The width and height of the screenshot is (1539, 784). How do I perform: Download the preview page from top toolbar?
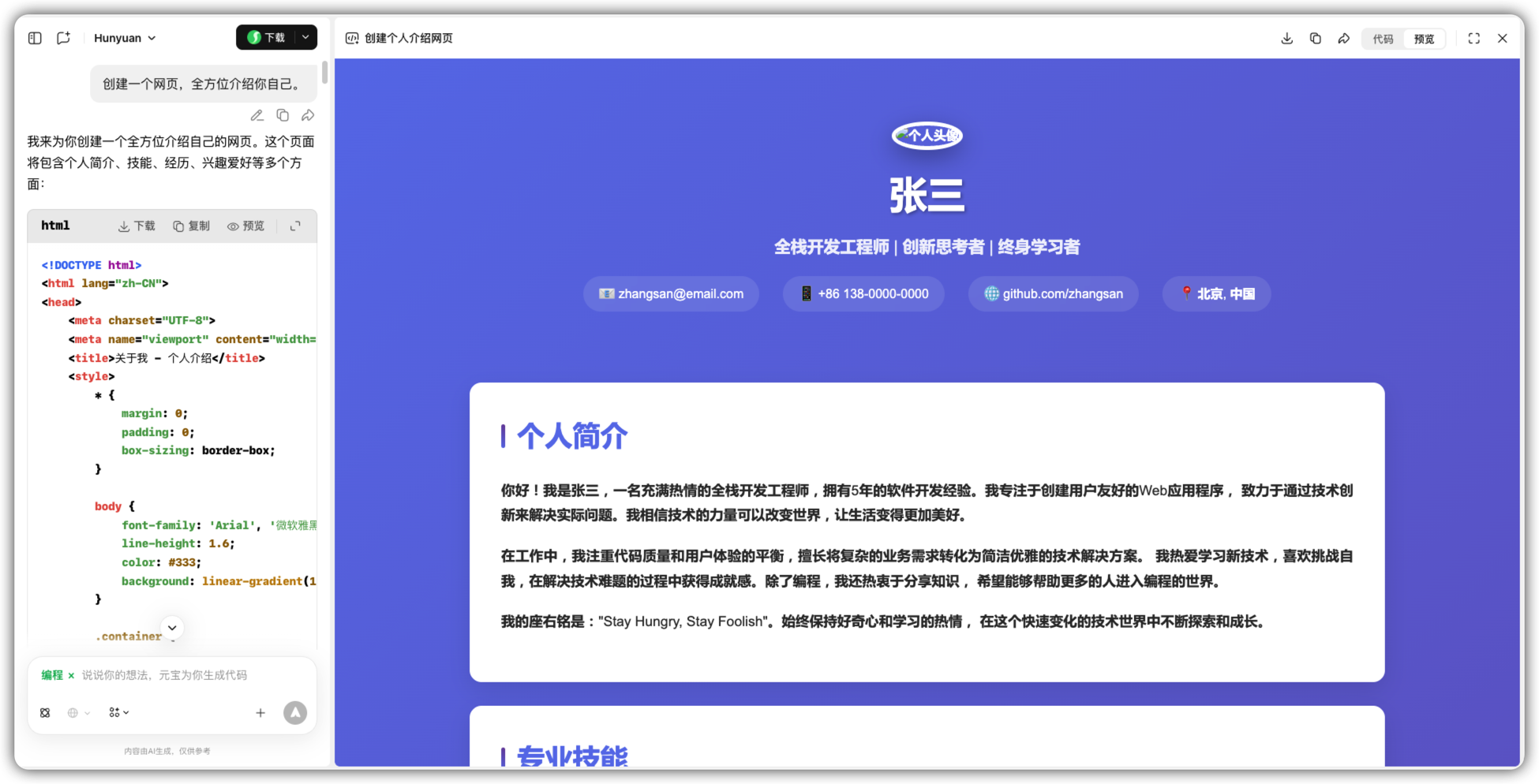pos(1286,39)
